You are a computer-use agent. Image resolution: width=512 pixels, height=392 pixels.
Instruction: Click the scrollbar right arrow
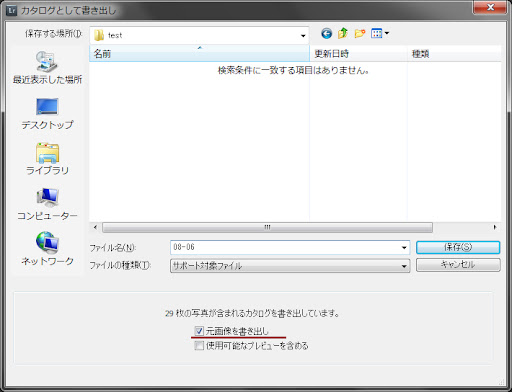coord(495,227)
